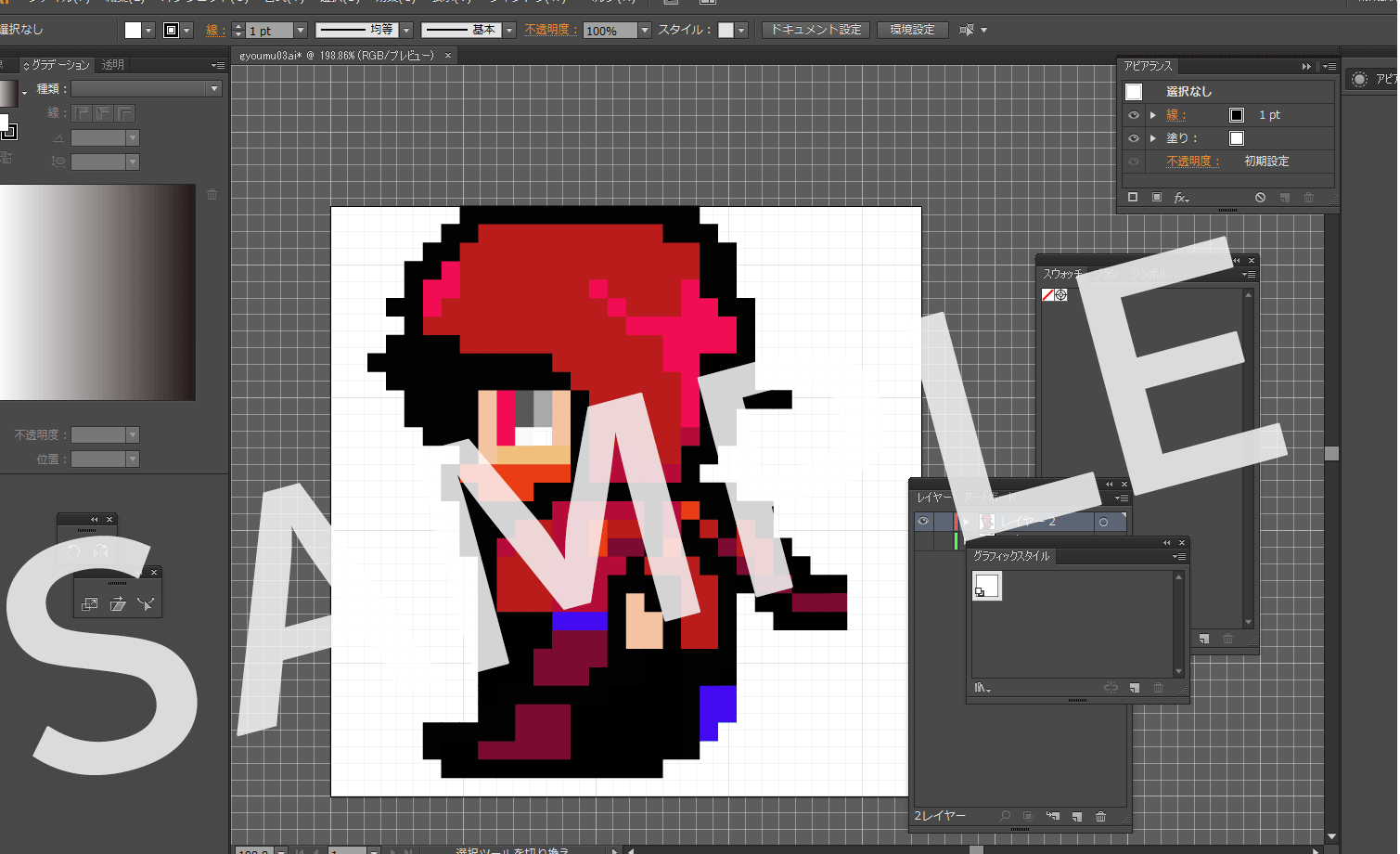Open Graphic Styles library menu

point(983,689)
